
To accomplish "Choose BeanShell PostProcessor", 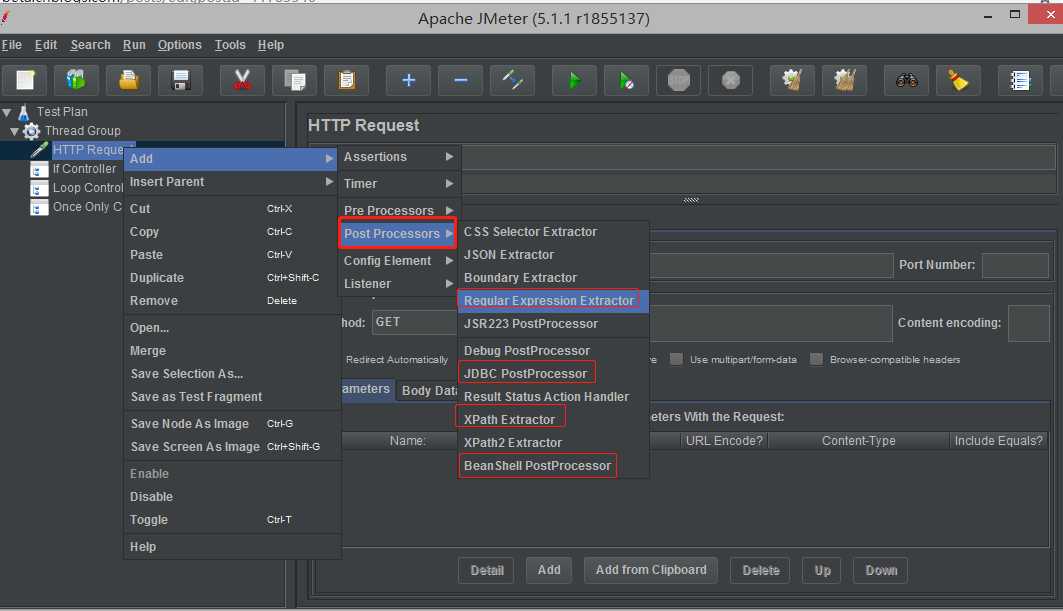I will 553,466.
